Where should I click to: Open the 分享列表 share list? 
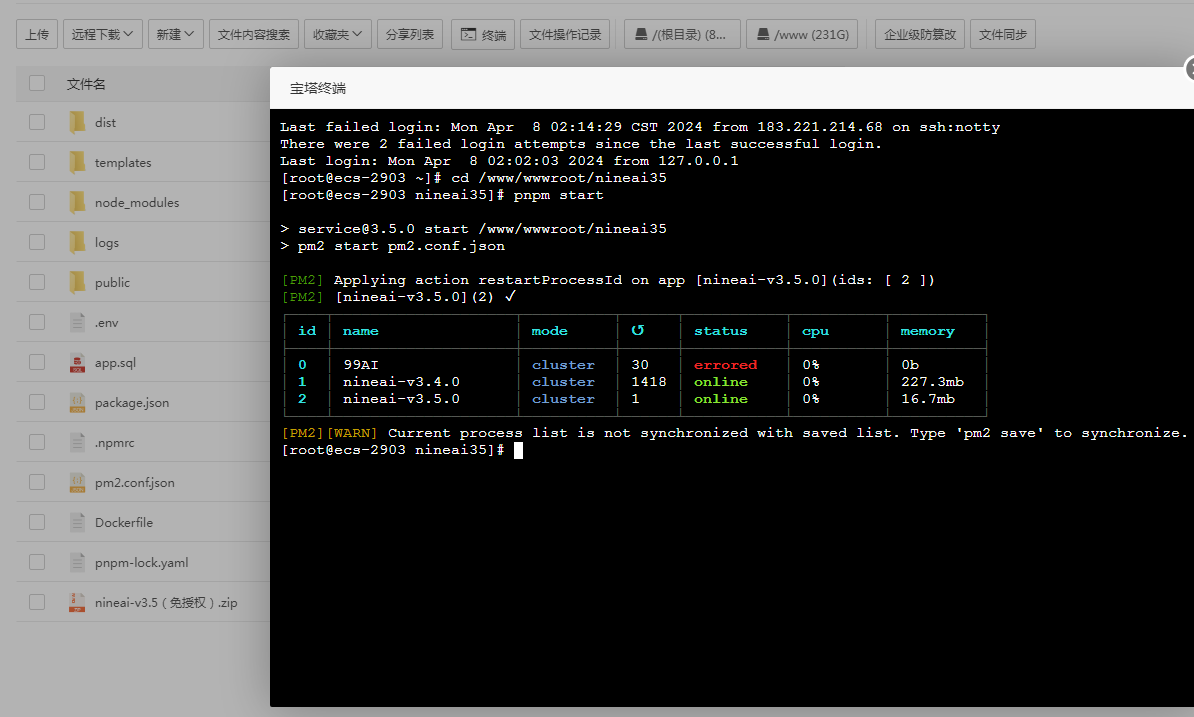pos(410,34)
